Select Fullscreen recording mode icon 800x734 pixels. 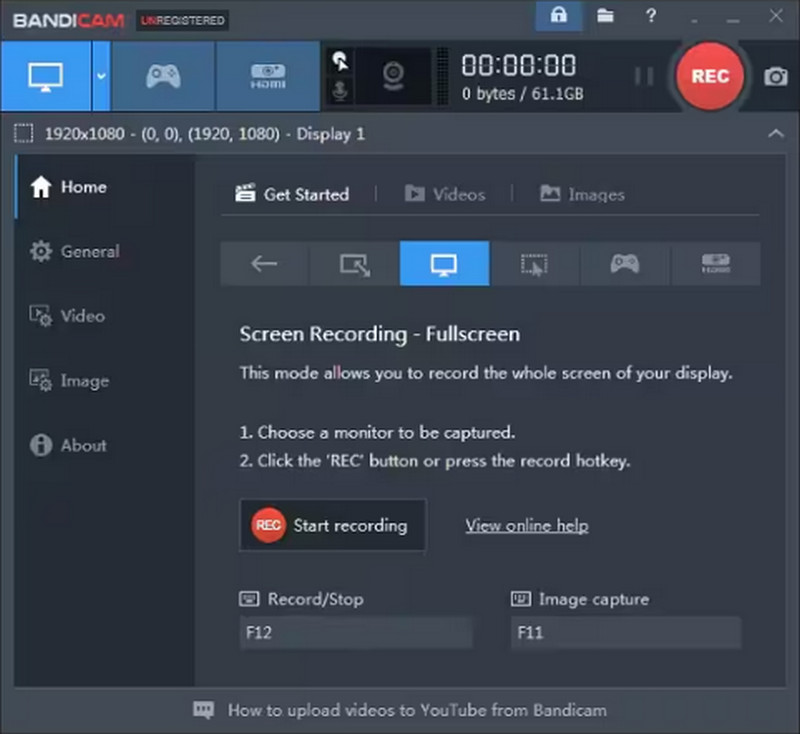(444, 264)
